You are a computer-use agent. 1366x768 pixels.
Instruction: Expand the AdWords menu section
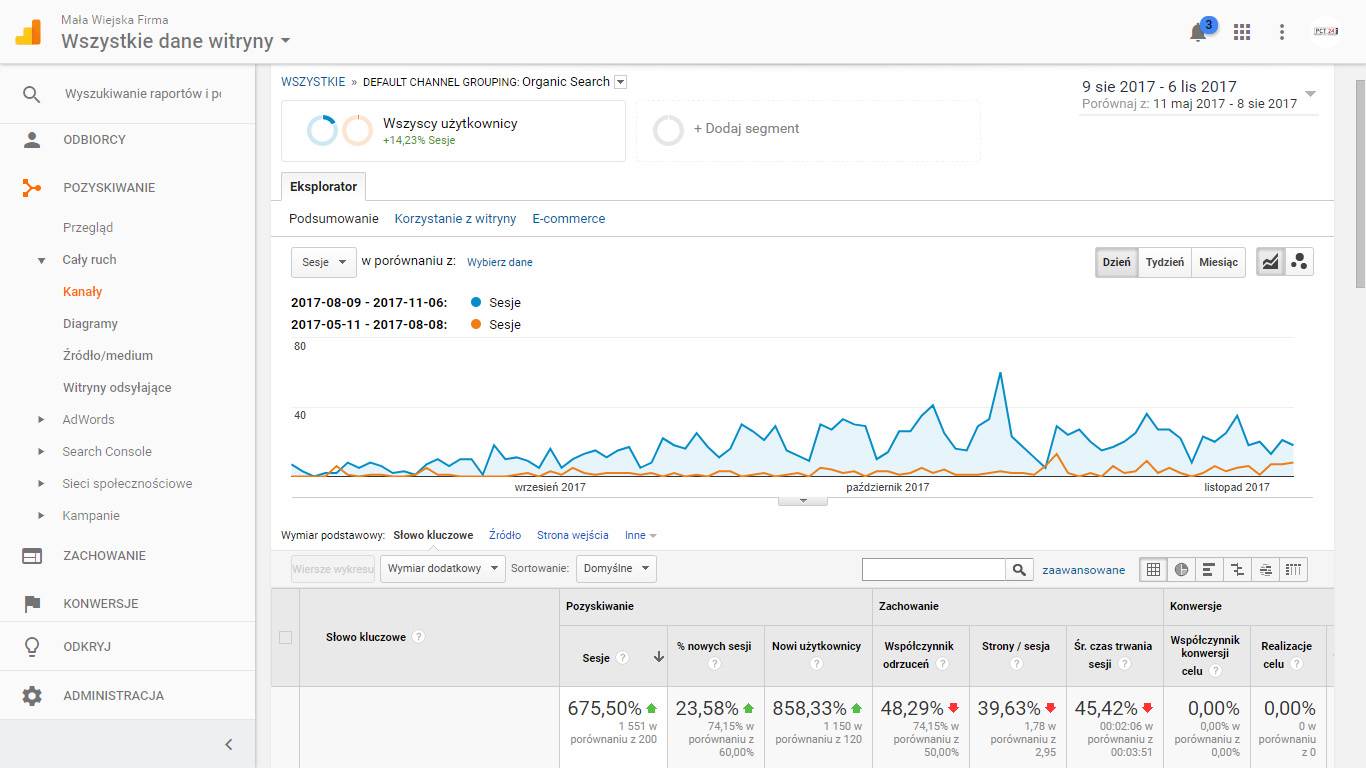coord(41,420)
